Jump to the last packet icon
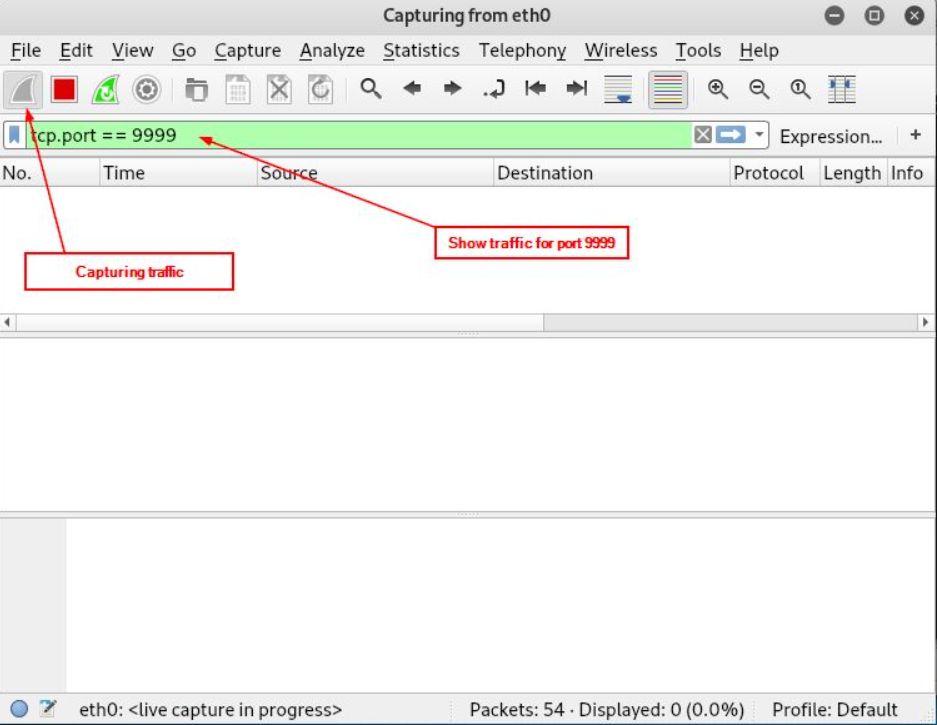937x725 pixels. (x=577, y=89)
